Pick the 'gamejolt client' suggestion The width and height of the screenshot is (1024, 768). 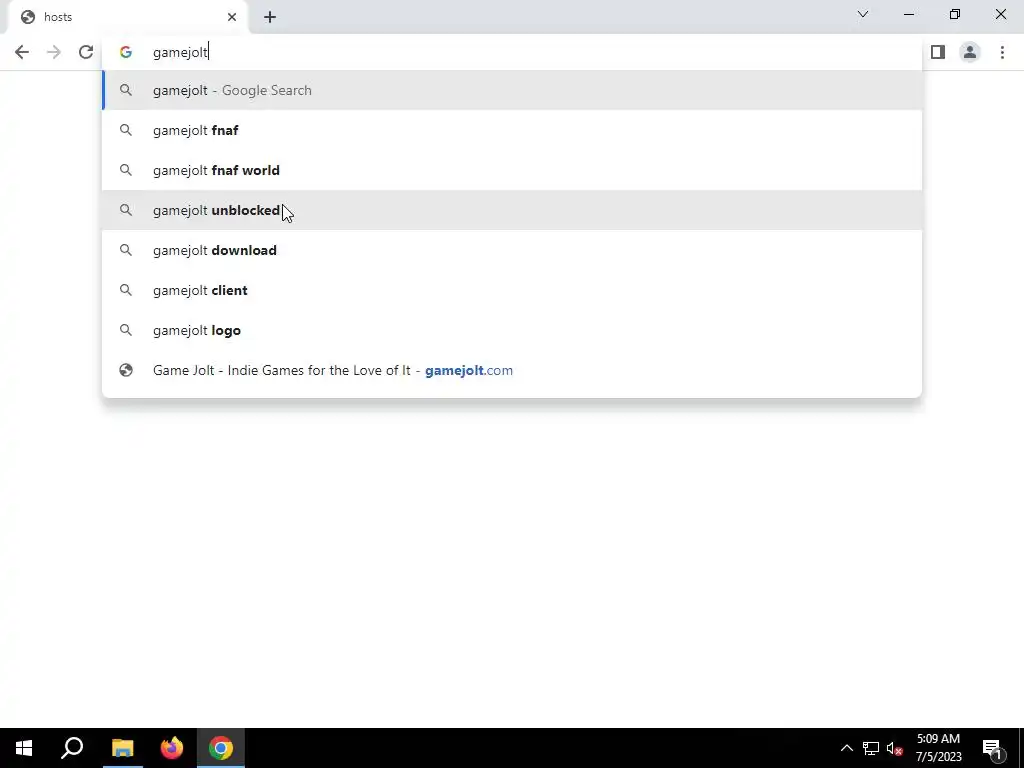[512, 290]
